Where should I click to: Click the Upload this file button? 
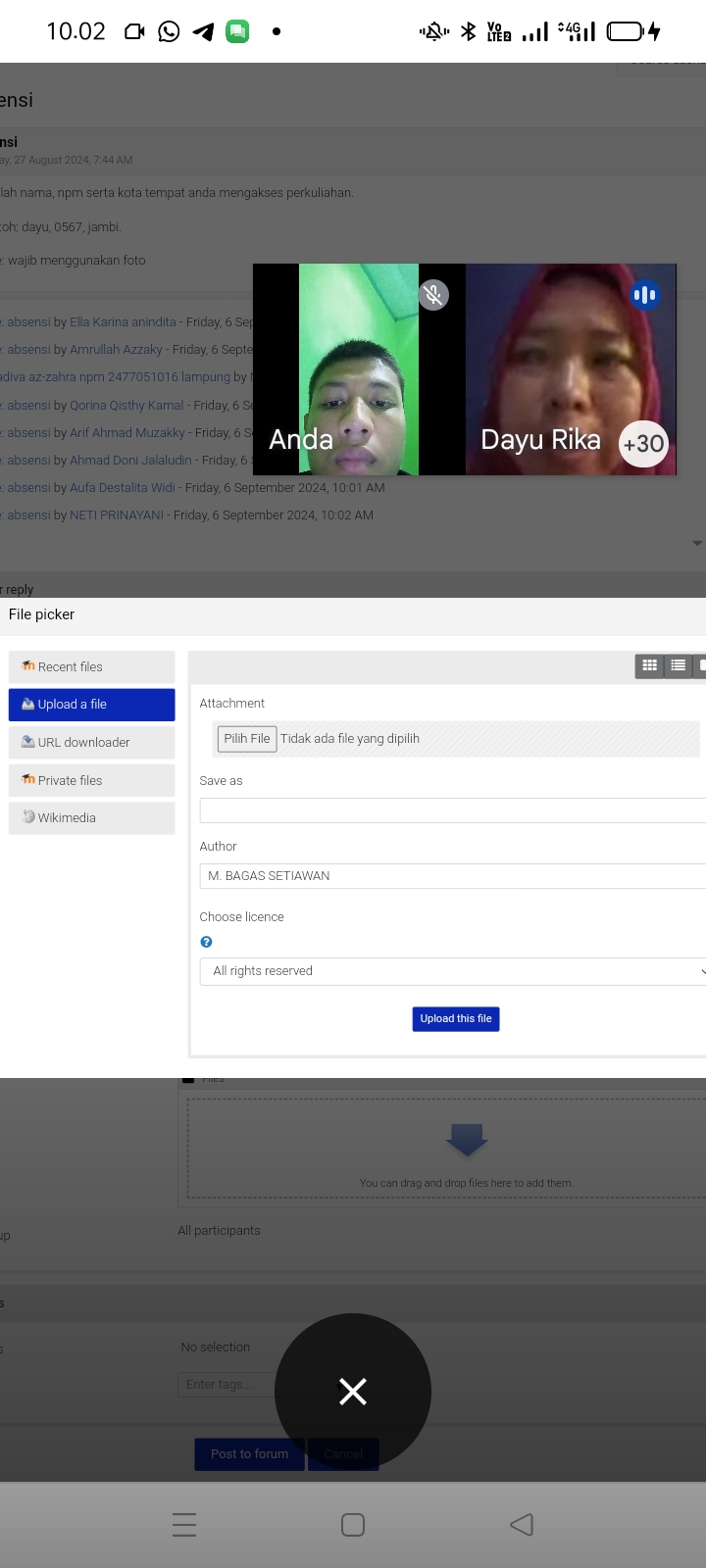(456, 1019)
